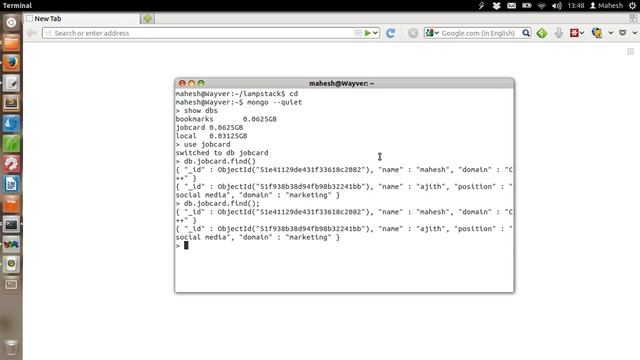This screenshot has width=640, height=360.
Task: Click the 'local 0.03125GB' output line
Action: (x=211, y=136)
